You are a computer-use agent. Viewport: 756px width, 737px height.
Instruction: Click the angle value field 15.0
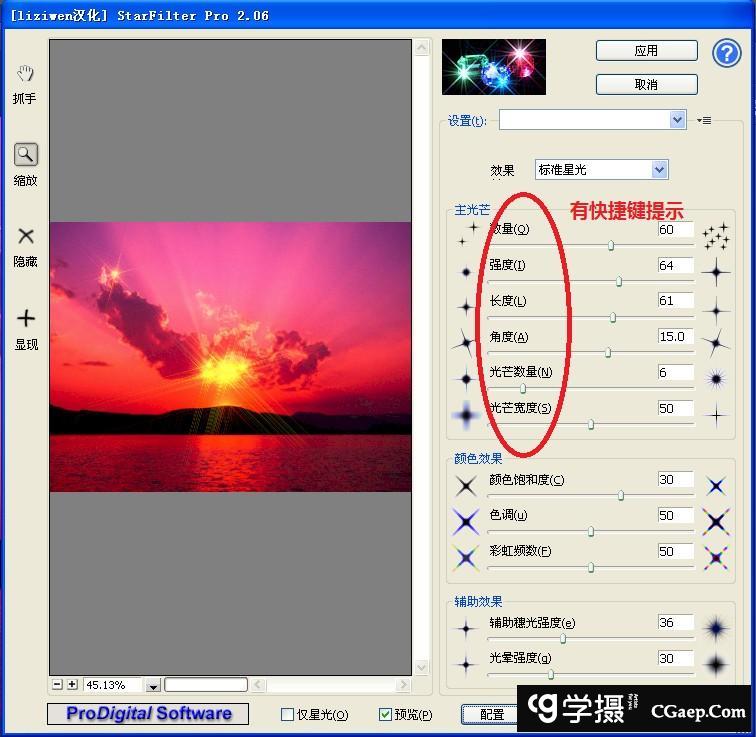(x=675, y=336)
